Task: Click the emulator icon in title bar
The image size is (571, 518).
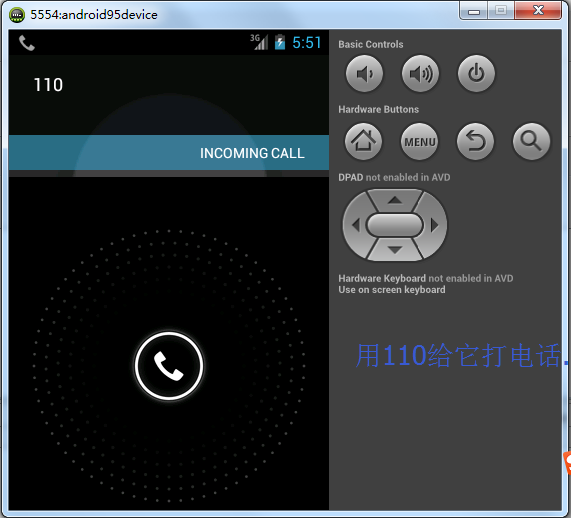Action: (x=17, y=15)
